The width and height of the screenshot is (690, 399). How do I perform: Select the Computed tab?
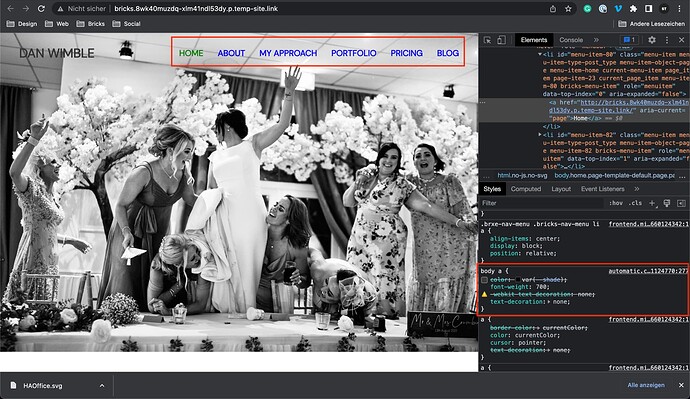point(526,189)
